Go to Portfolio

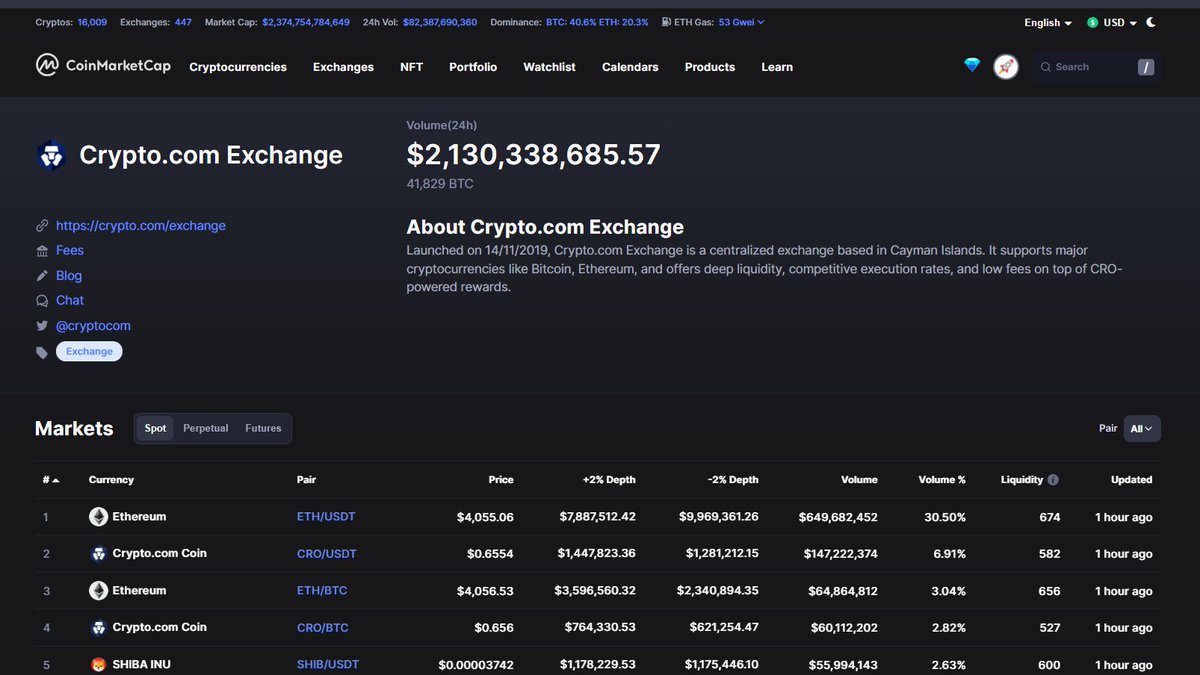click(473, 67)
